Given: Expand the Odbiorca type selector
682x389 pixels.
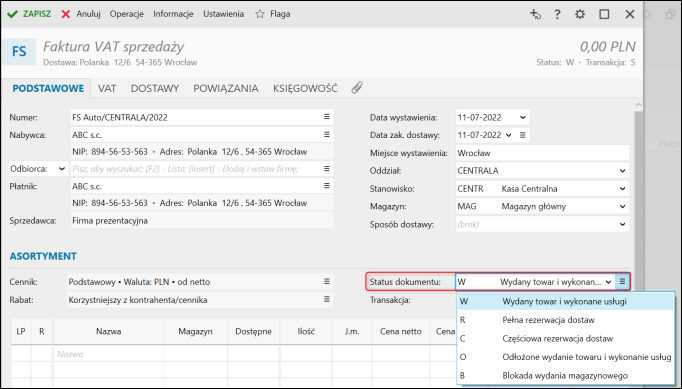Looking at the screenshot, I should 62,168.
